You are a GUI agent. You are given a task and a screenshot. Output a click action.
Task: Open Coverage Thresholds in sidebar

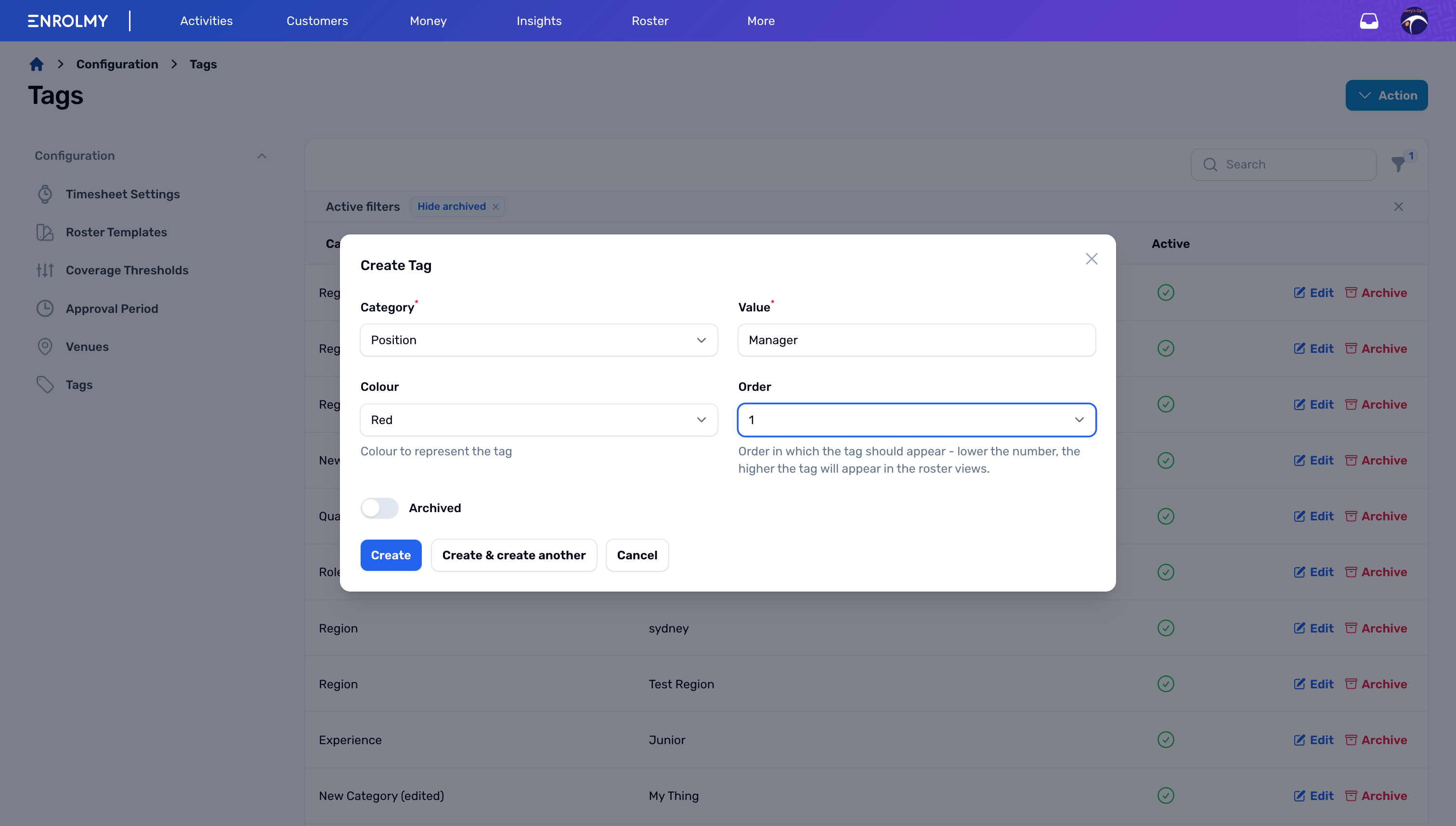coord(127,270)
